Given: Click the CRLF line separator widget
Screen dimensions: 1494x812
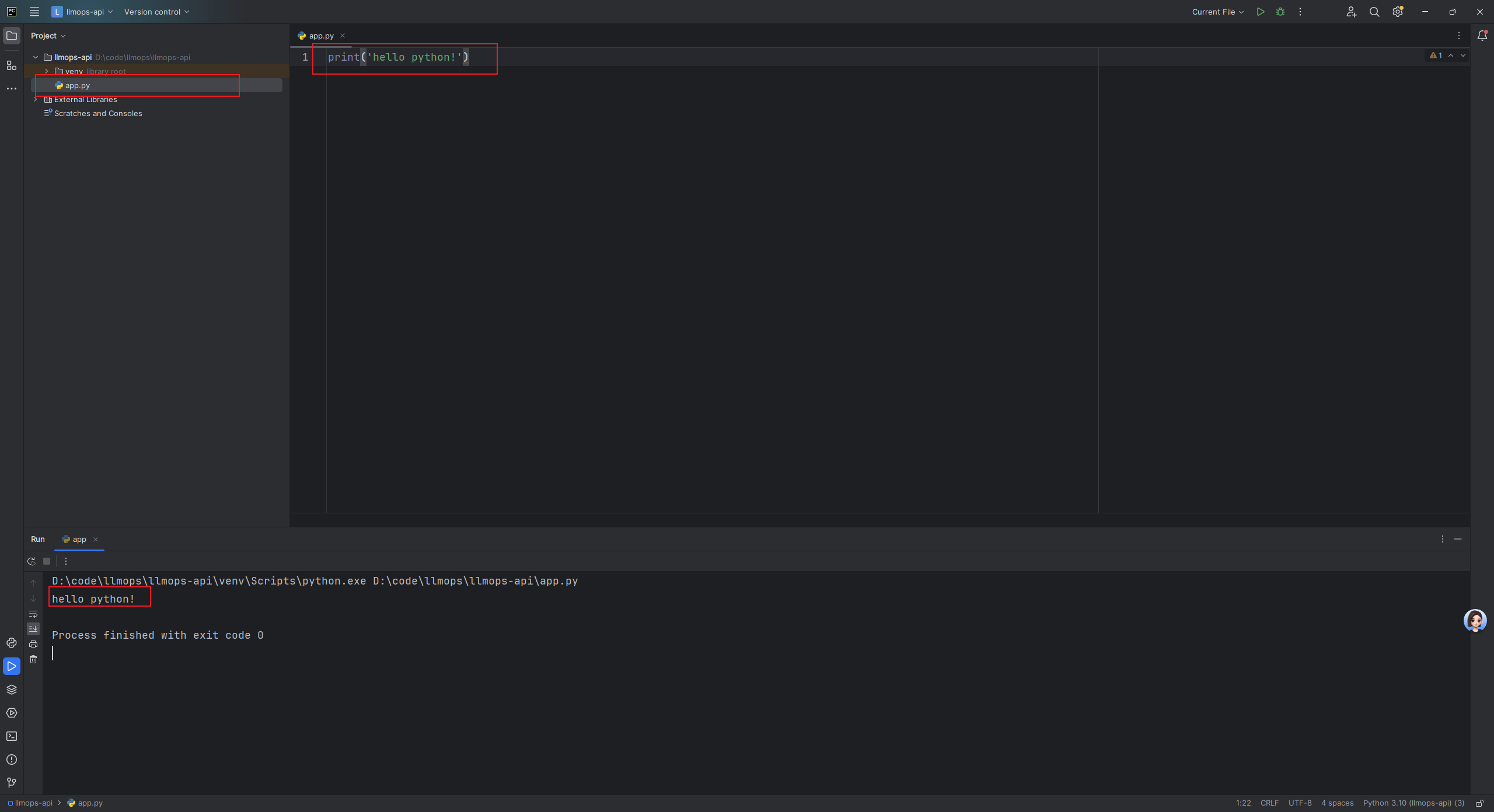Looking at the screenshot, I should 1269,803.
